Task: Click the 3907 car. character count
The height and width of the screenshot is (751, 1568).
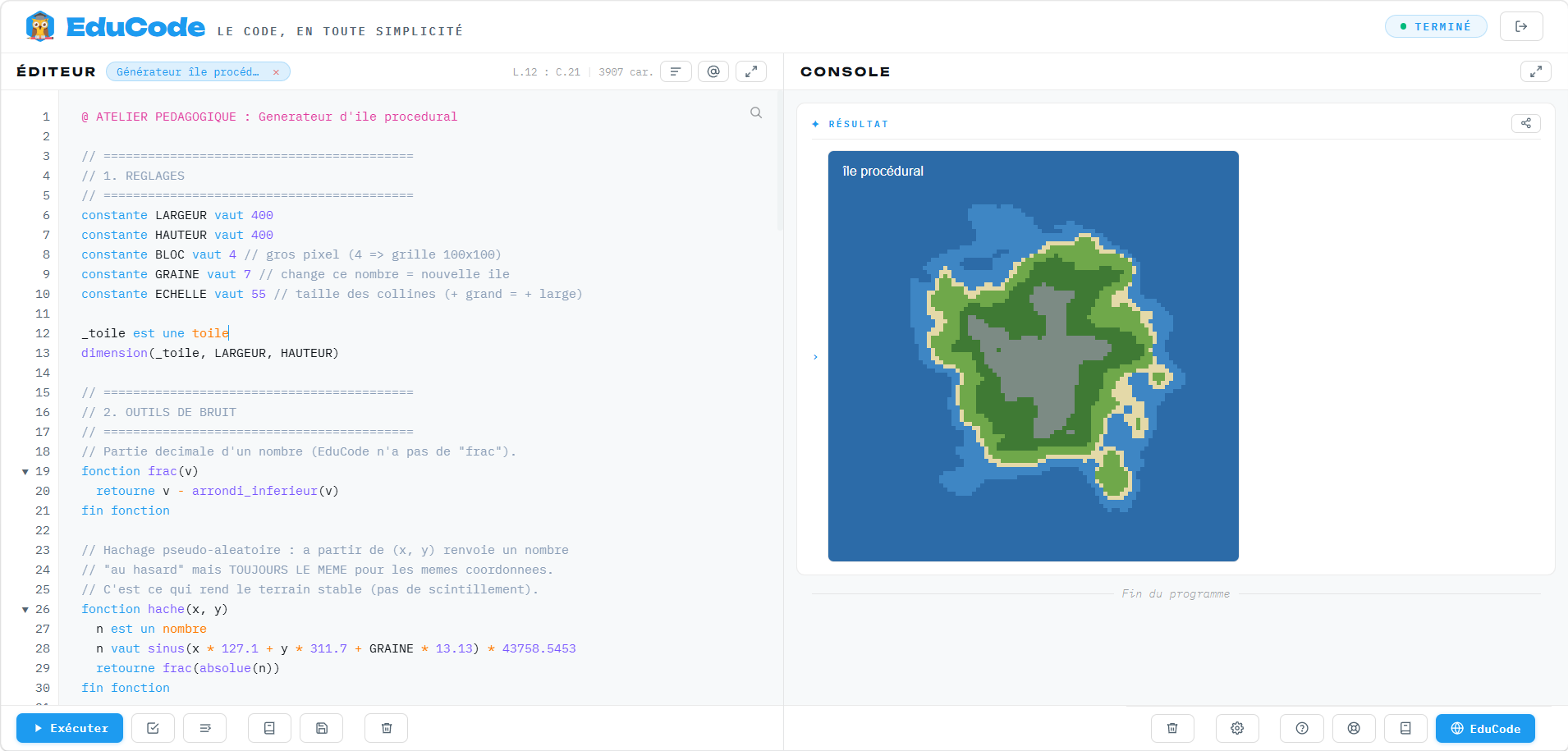Action: tap(626, 72)
